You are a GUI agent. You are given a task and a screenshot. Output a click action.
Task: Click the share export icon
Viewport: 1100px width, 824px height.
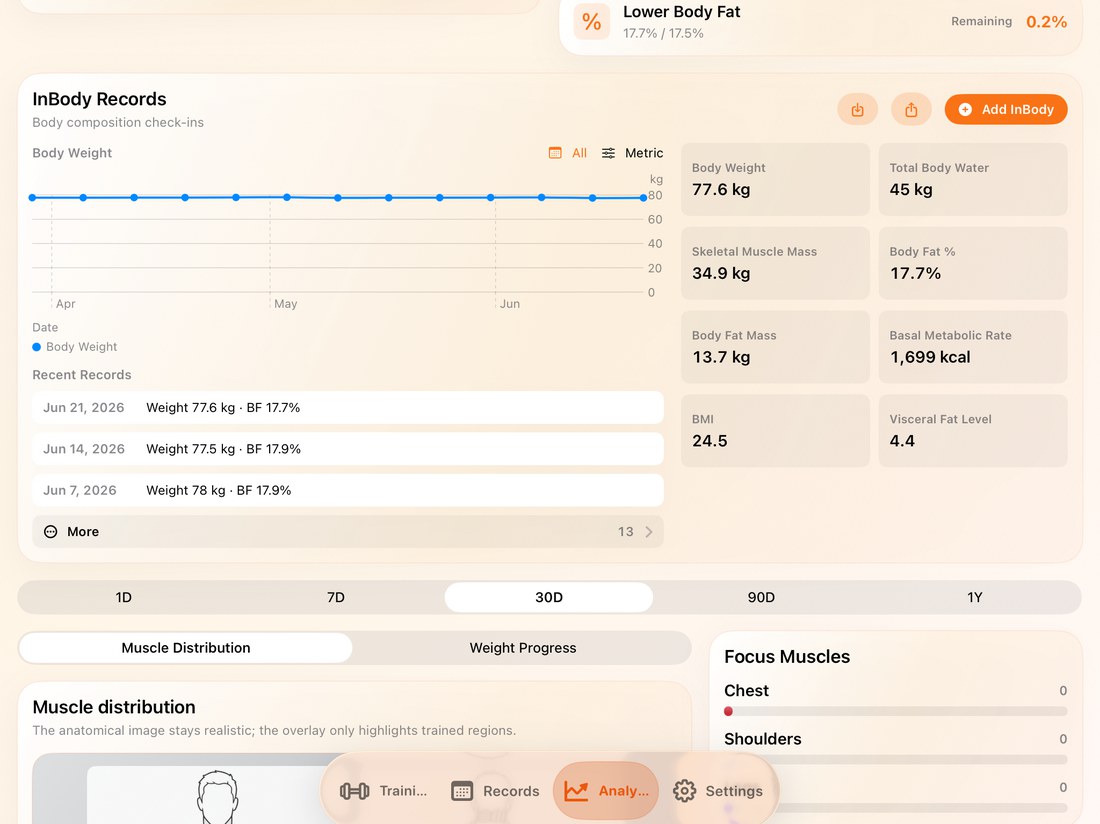coord(911,110)
